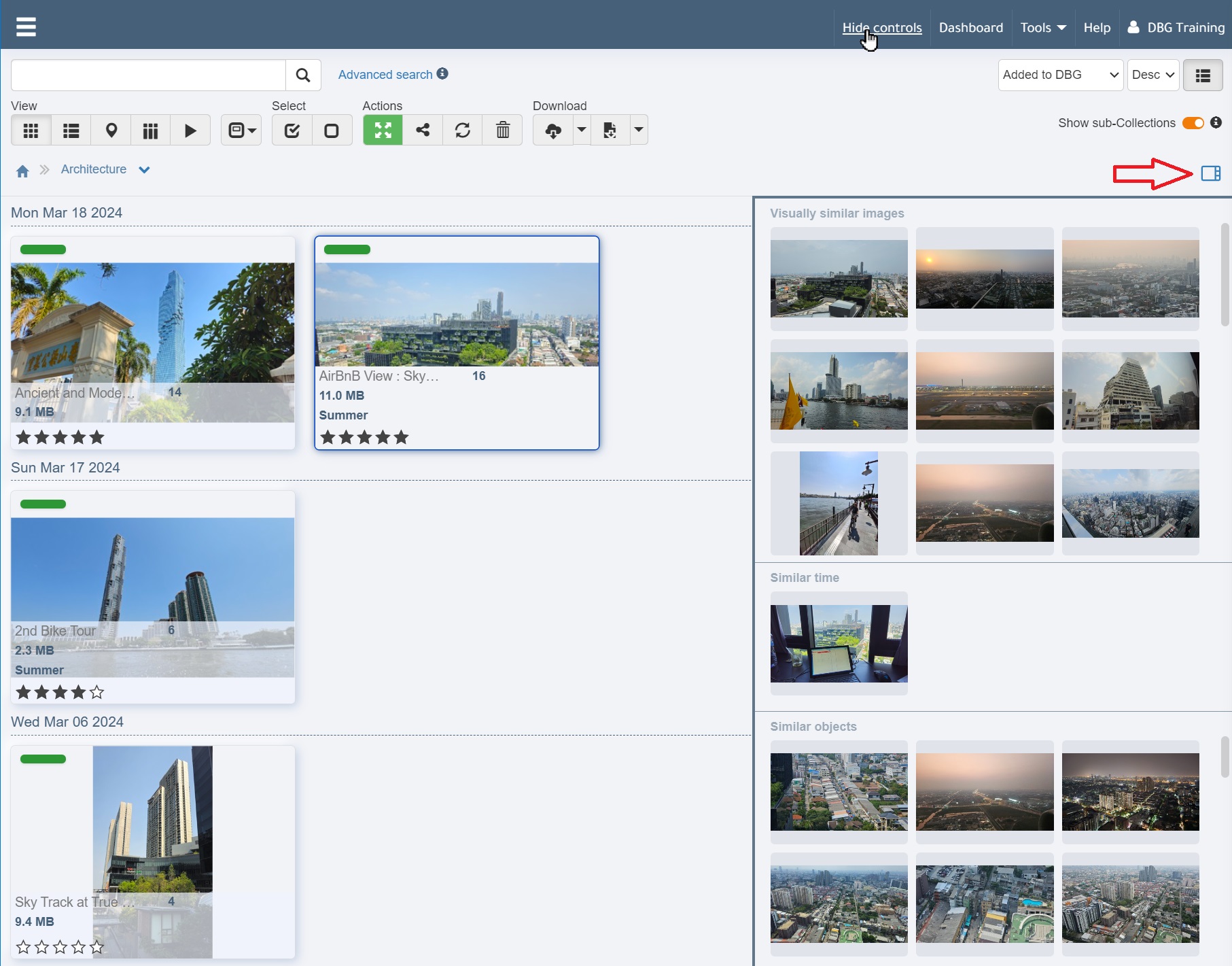
Task: Switch to map location view
Action: (111, 131)
